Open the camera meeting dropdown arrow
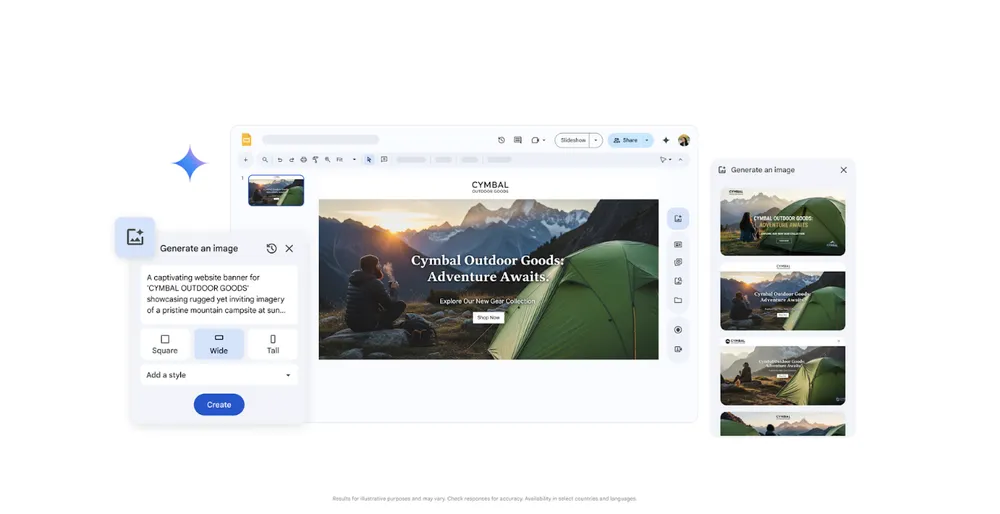The height and width of the screenshot is (514, 1000). pyautogui.click(x=544, y=140)
